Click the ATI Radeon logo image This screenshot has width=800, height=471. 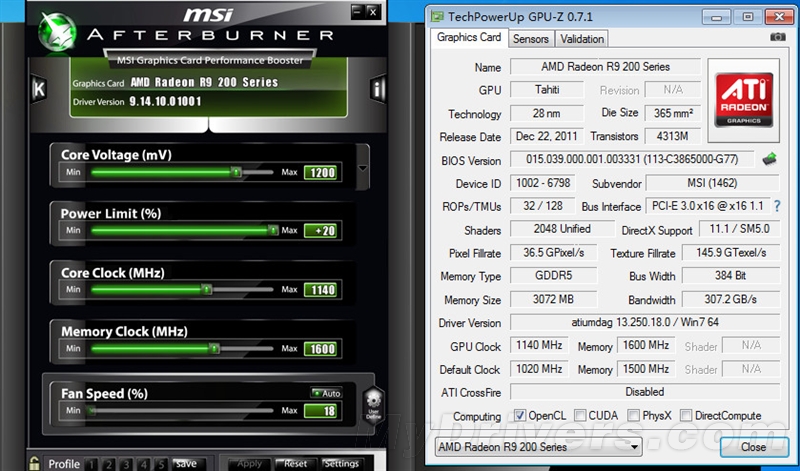(743, 100)
